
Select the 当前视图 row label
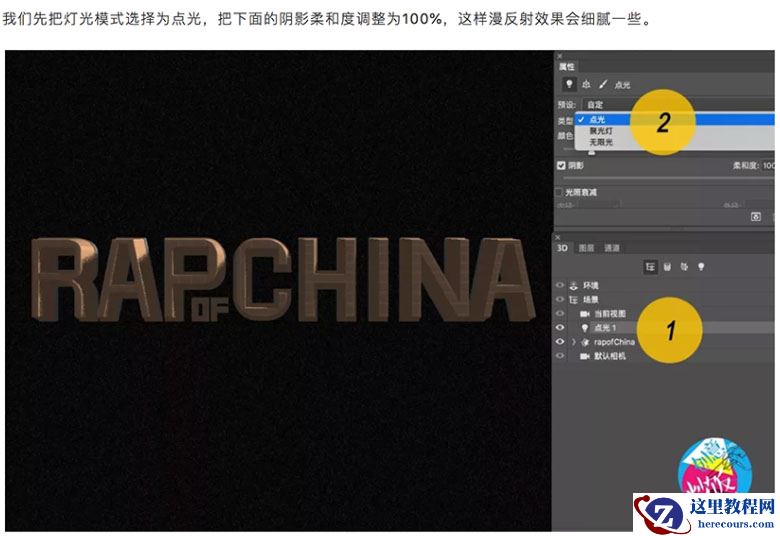[x=610, y=314]
